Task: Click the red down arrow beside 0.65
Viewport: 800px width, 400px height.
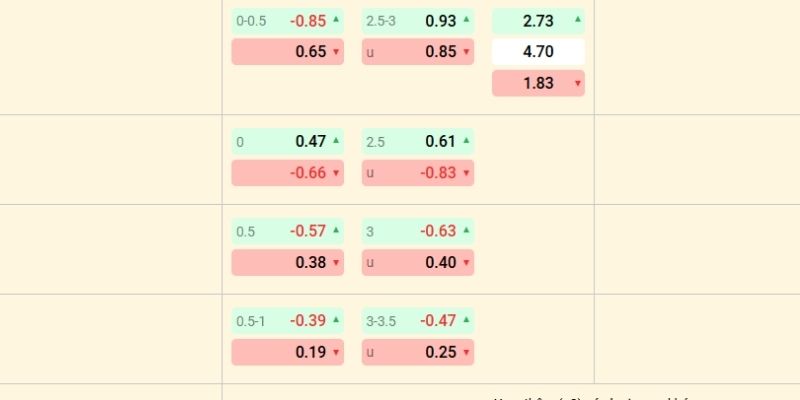Action: tap(336, 52)
